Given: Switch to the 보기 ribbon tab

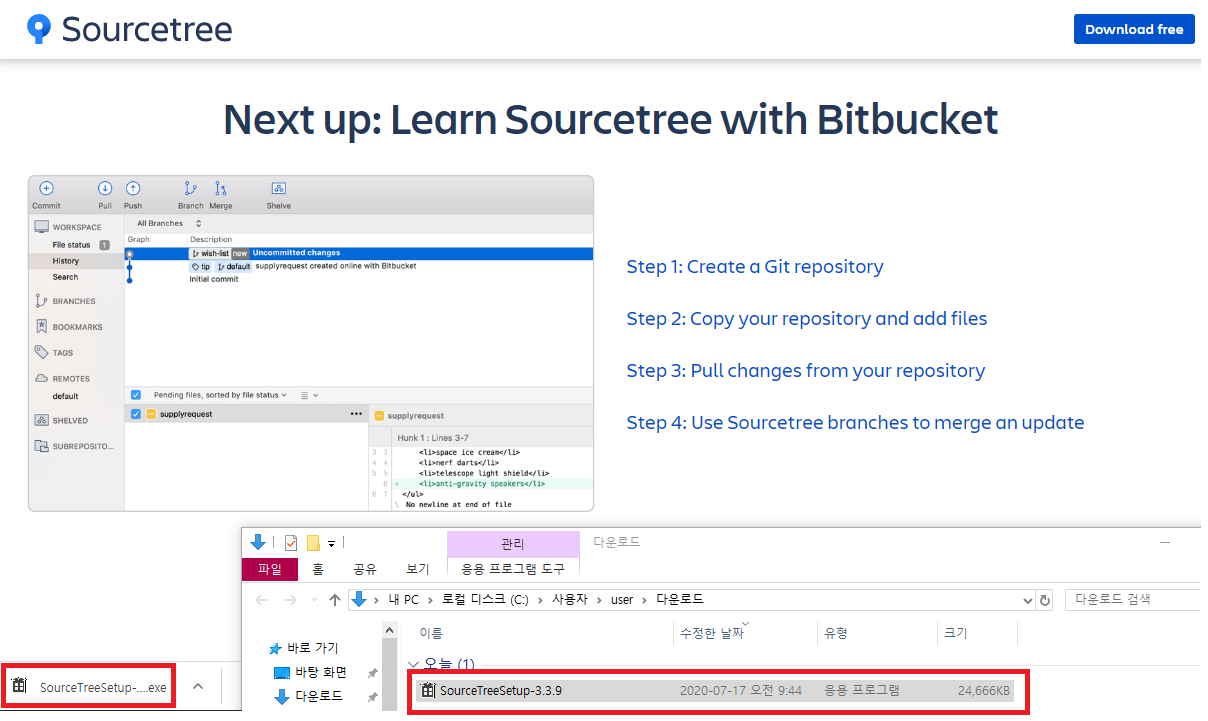Looking at the screenshot, I should coord(418,569).
